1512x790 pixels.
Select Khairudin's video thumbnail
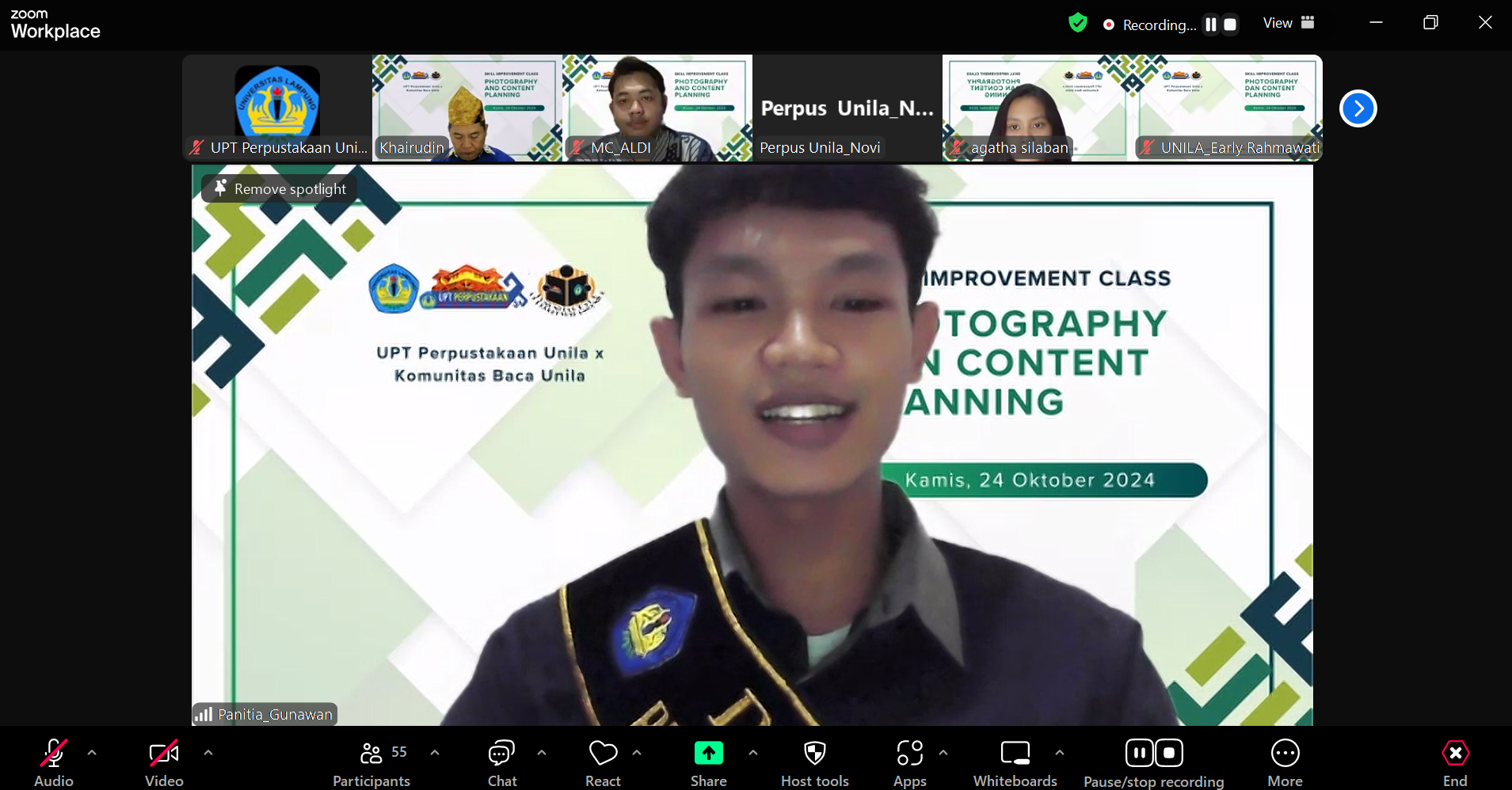(467, 108)
